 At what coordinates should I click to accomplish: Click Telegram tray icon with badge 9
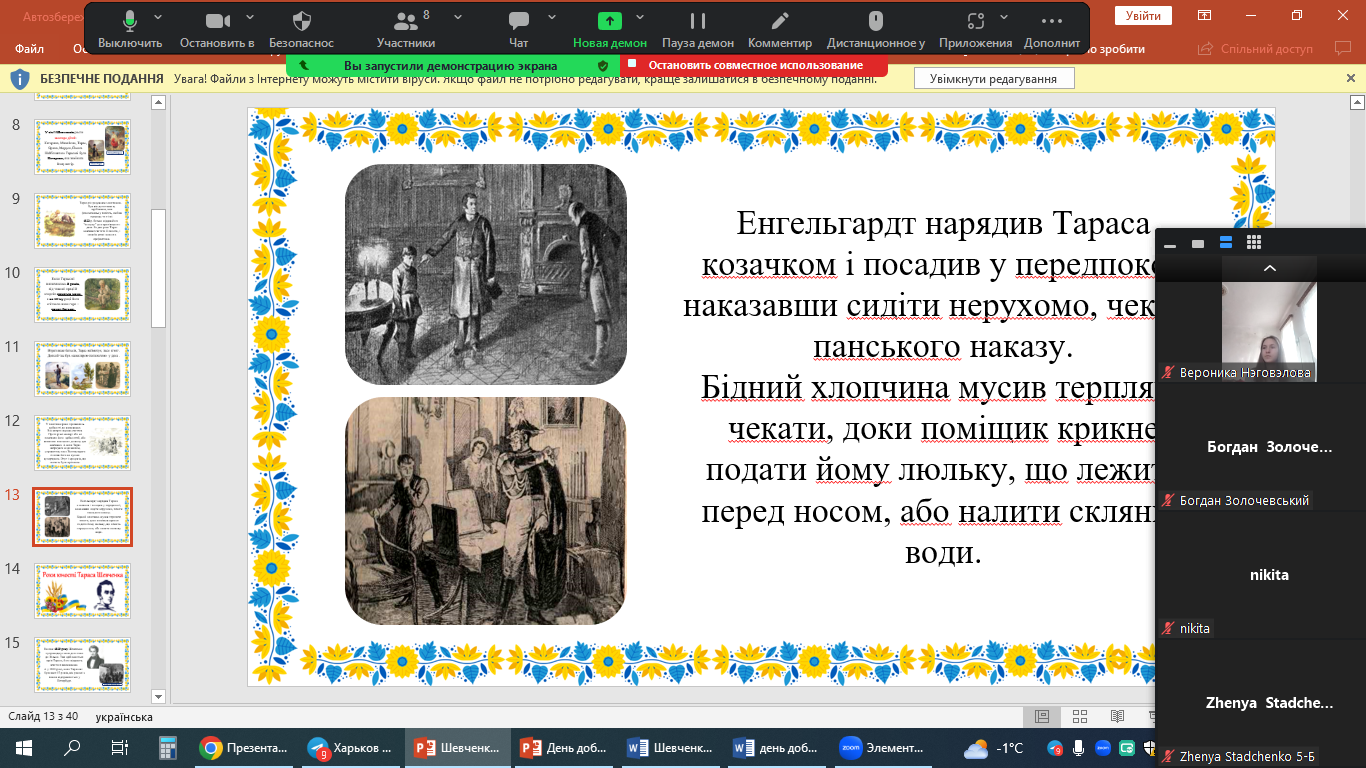[1055, 748]
